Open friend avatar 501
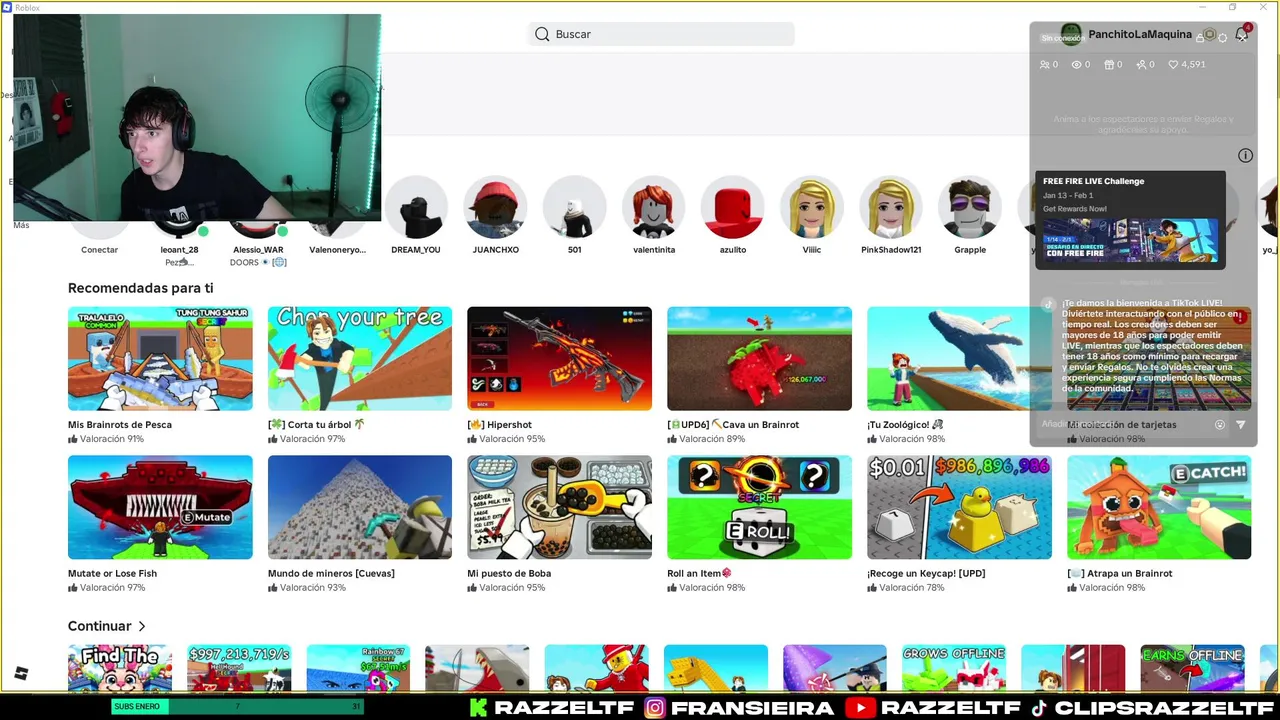The image size is (1280, 720). point(575,207)
